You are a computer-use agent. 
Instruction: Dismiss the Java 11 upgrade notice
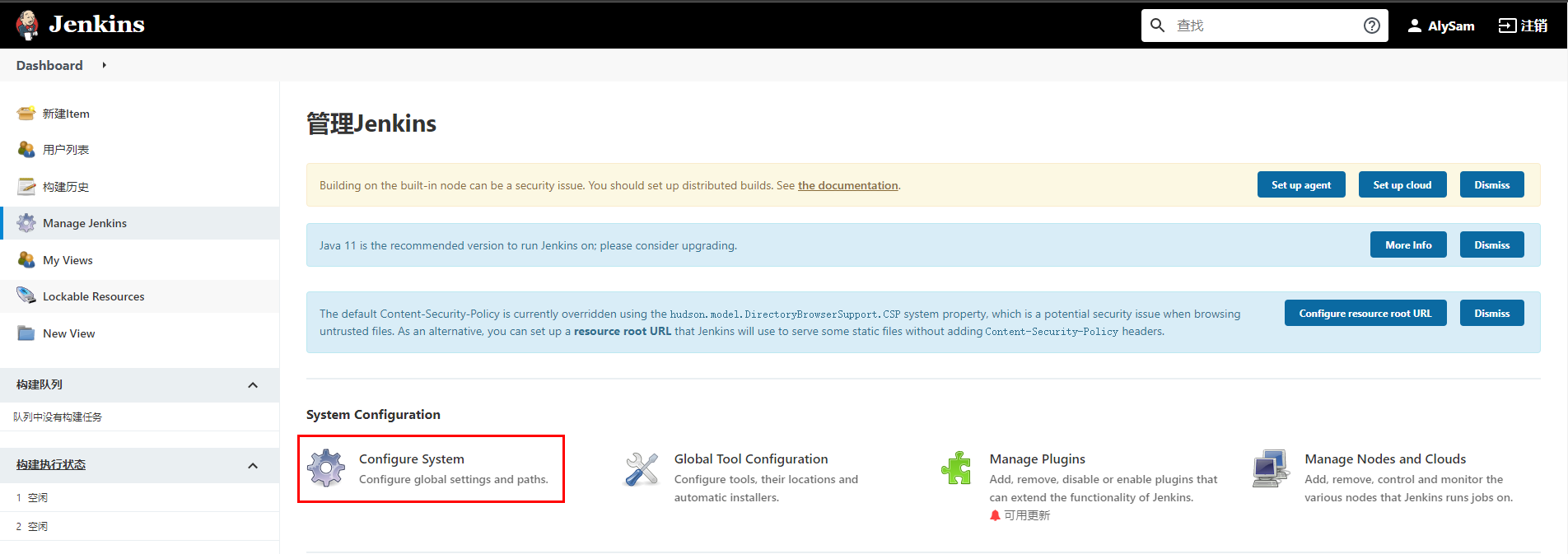click(x=1491, y=244)
